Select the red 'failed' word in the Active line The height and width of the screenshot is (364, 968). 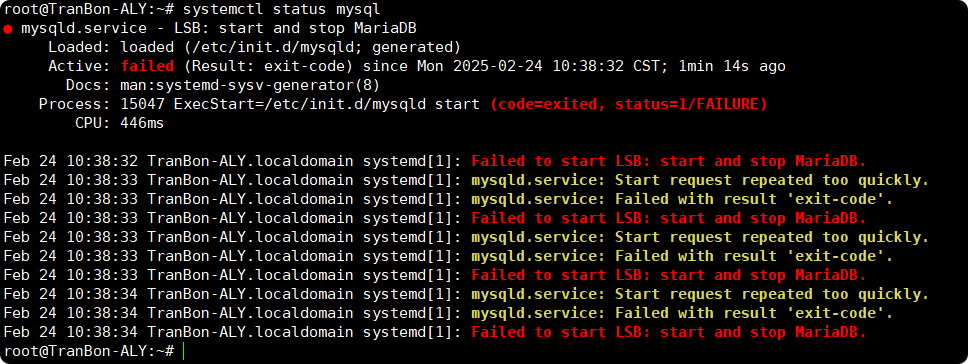(x=148, y=67)
